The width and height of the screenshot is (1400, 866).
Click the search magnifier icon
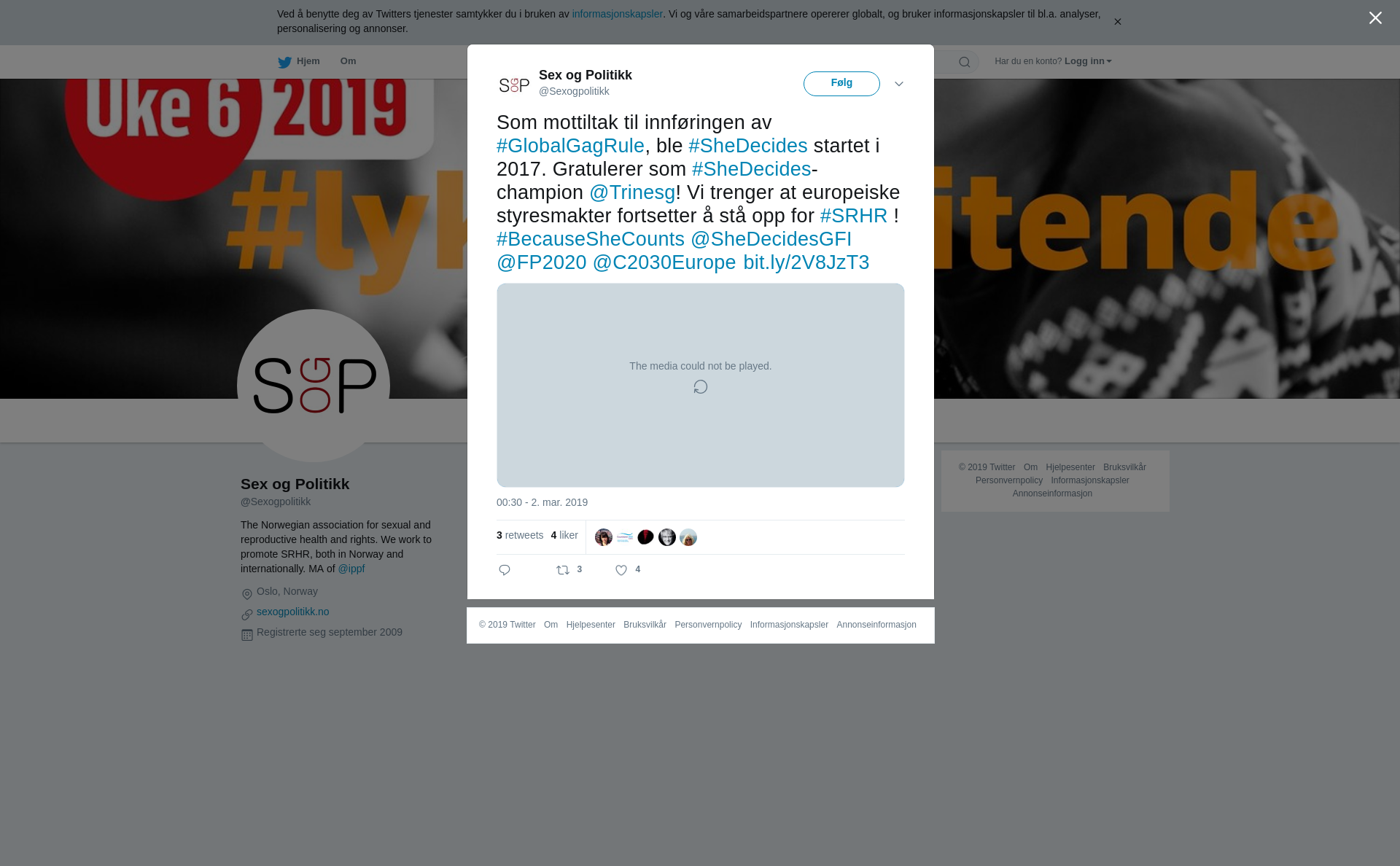point(965,62)
